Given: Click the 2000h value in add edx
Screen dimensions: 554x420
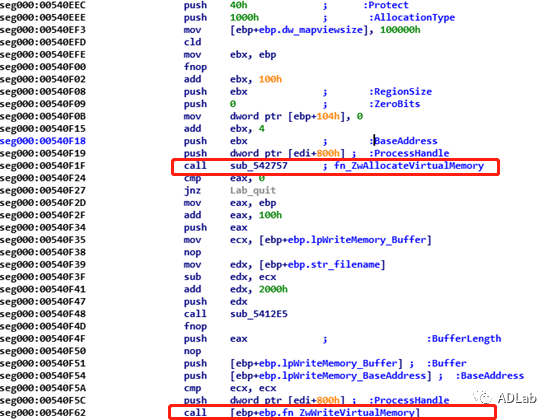Looking at the screenshot, I should pos(273,289).
